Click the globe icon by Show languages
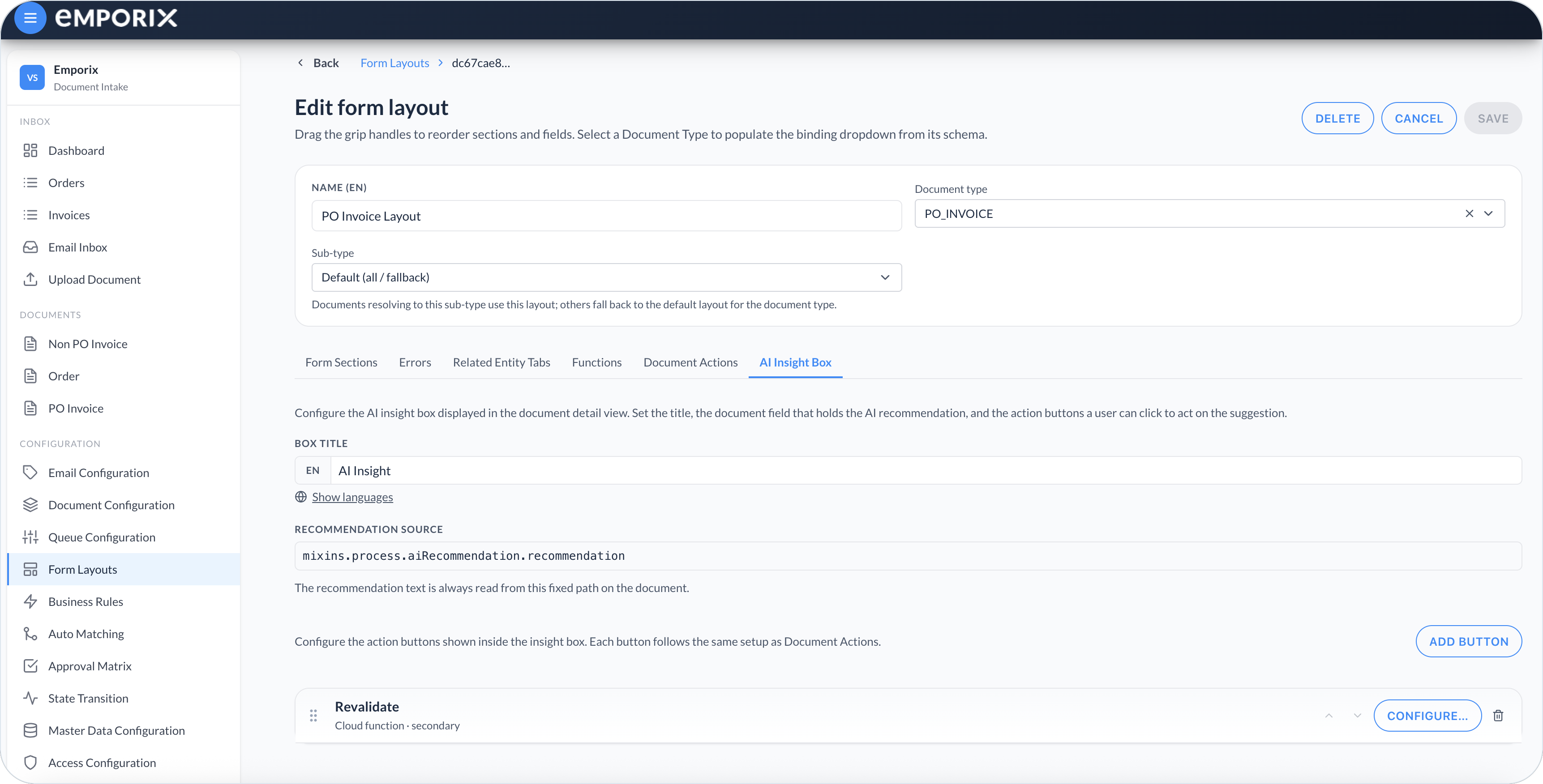The image size is (1543, 784). [301, 497]
